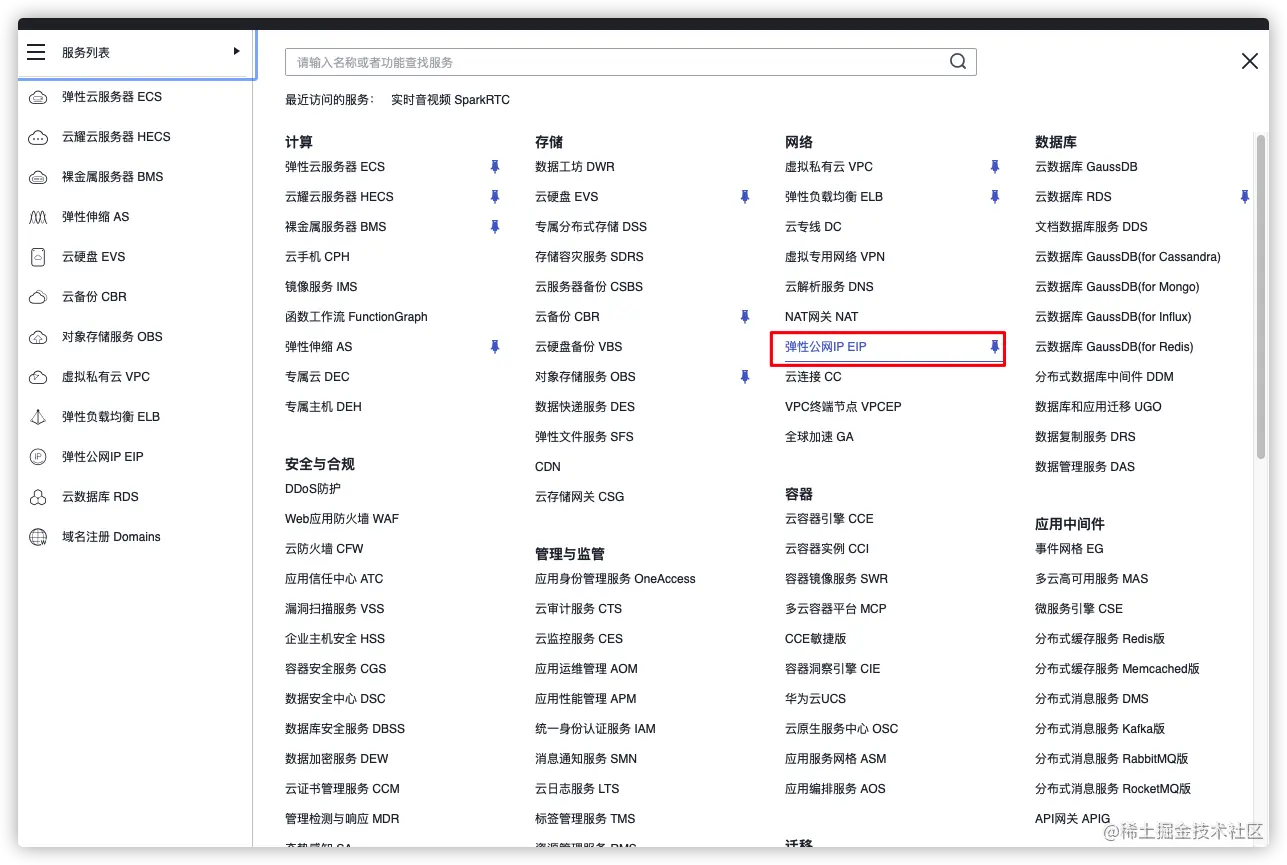The width and height of the screenshot is (1287, 865).
Task: Open 云监控服务 CES service
Action: pos(579,639)
